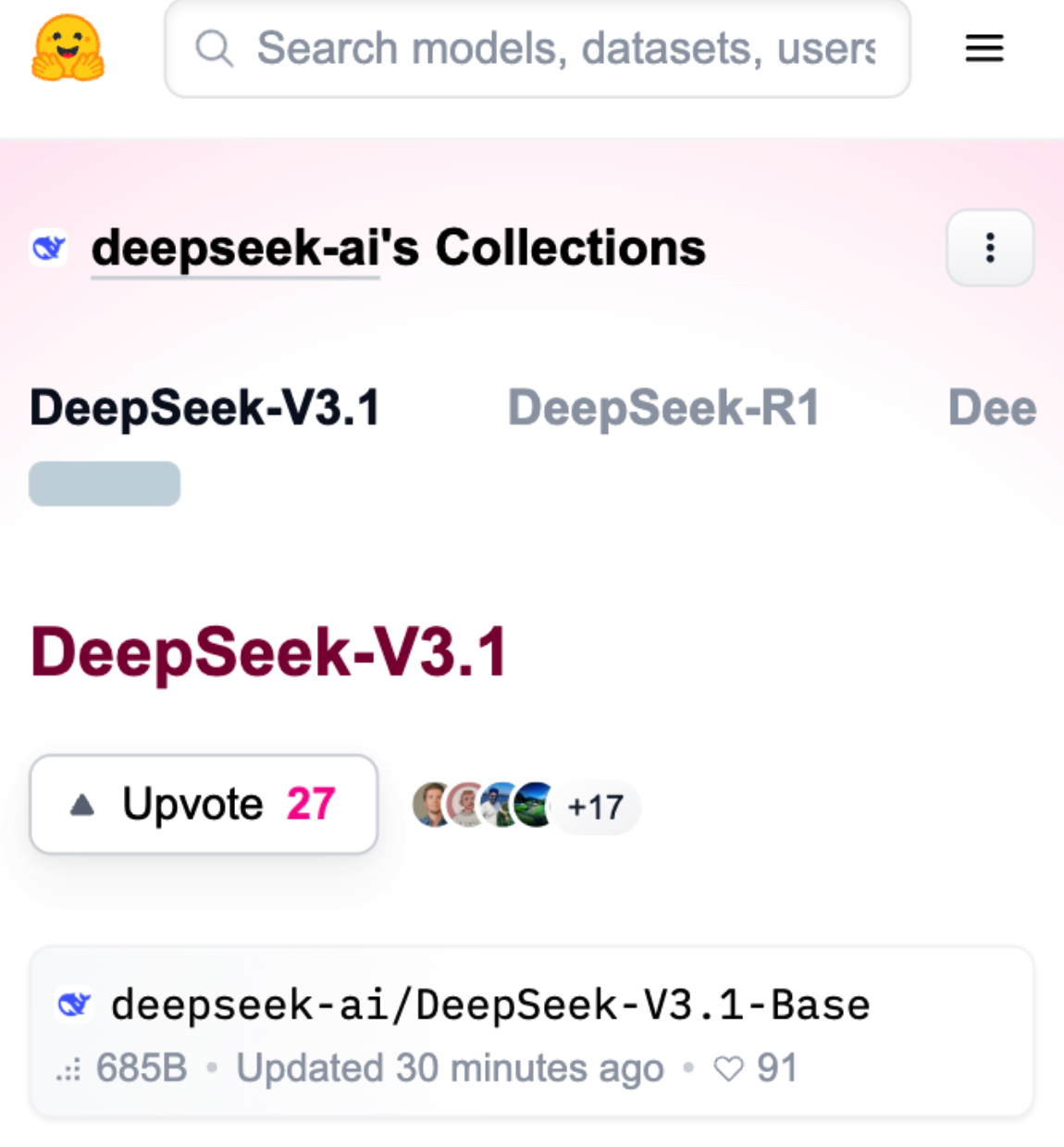Click the magnifier search icon
This screenshot has width=1064, height=1147.
click(214, 48)
